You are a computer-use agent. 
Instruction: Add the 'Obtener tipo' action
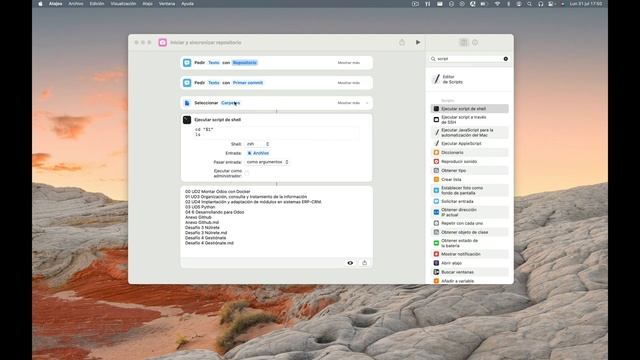469,170
